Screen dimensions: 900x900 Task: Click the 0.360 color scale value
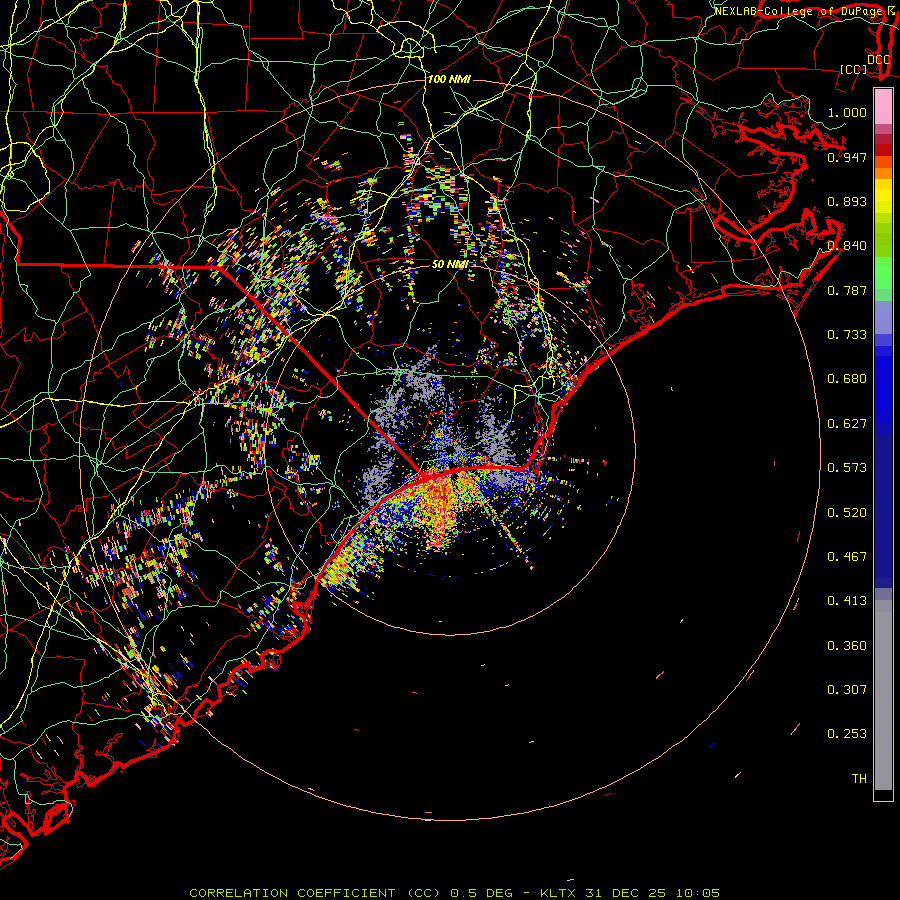(x=847, y=645)
